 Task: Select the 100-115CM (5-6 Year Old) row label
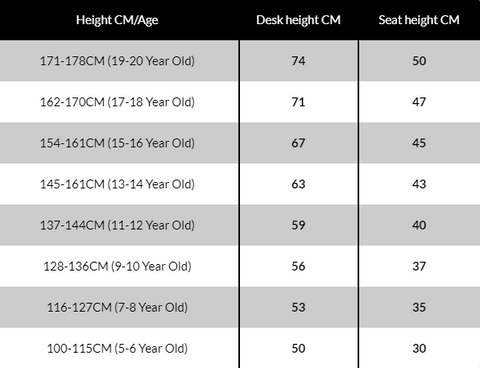click(x=117, y=349)
